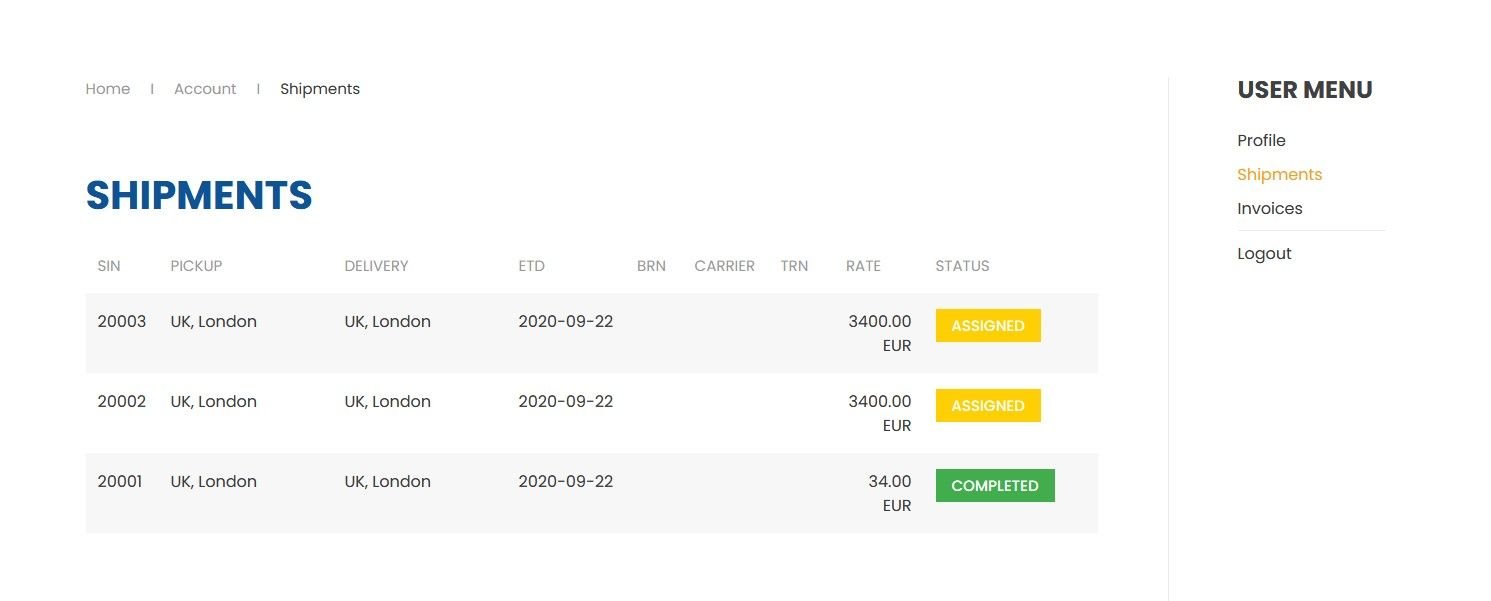Go to Home breadcrumb link
The width and height of the screenshot is (1491, 601).
pyautogui.click(x=108, y=89)
